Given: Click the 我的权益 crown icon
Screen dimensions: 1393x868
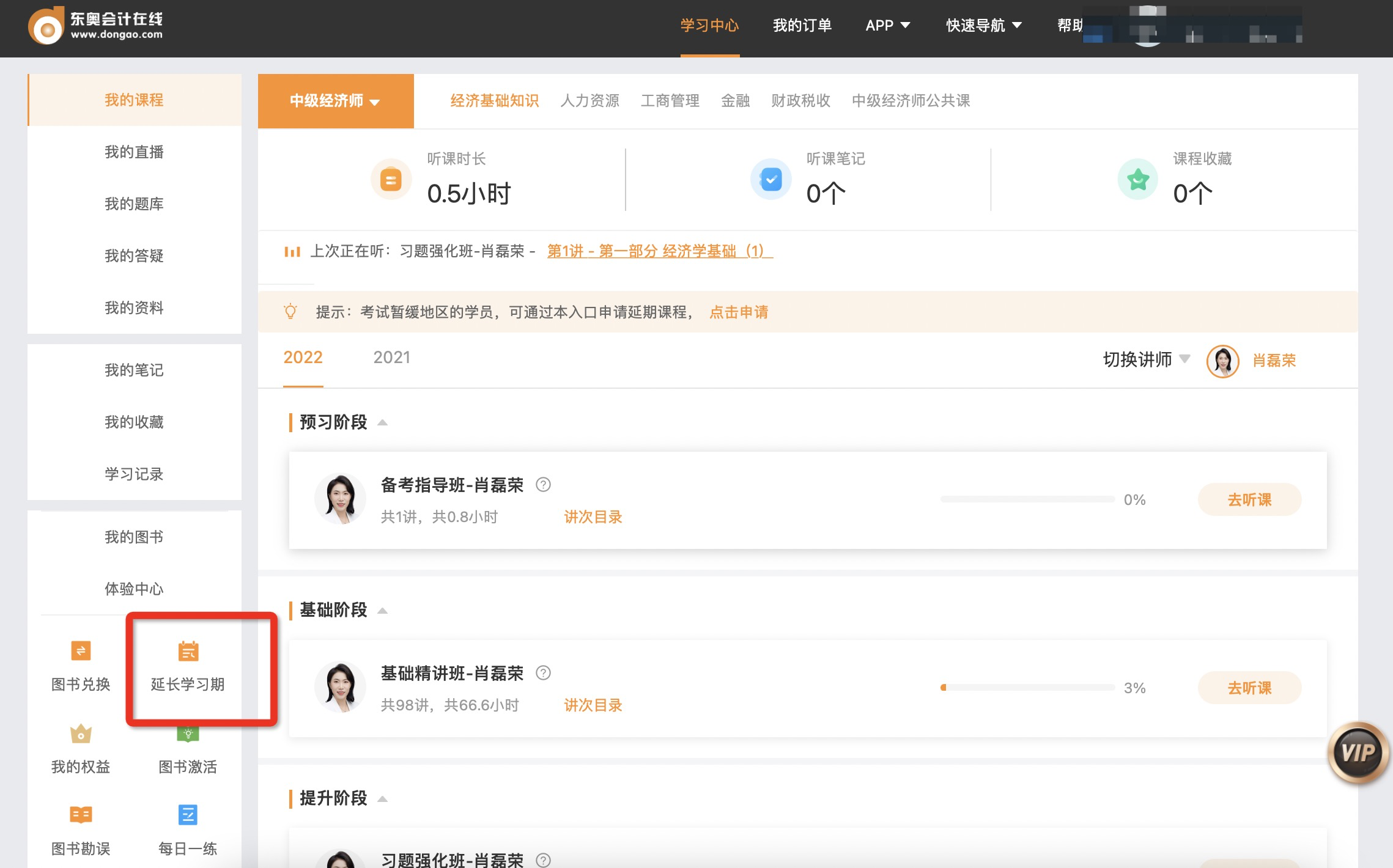Looking at the screenshot, I should click(79, 734).
